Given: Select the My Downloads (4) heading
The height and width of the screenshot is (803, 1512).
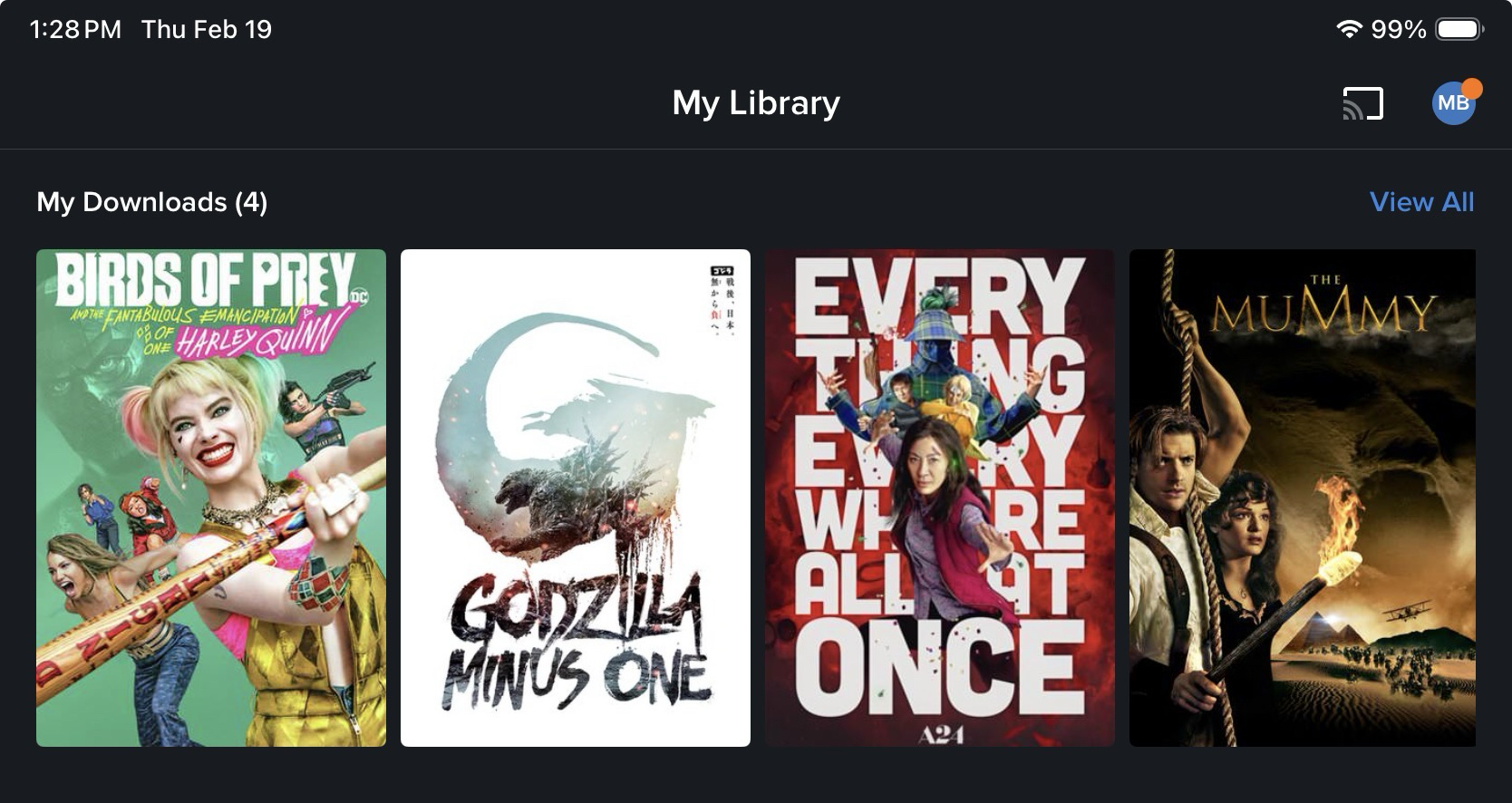Looking at the screenshot, I should click(152, 202).
